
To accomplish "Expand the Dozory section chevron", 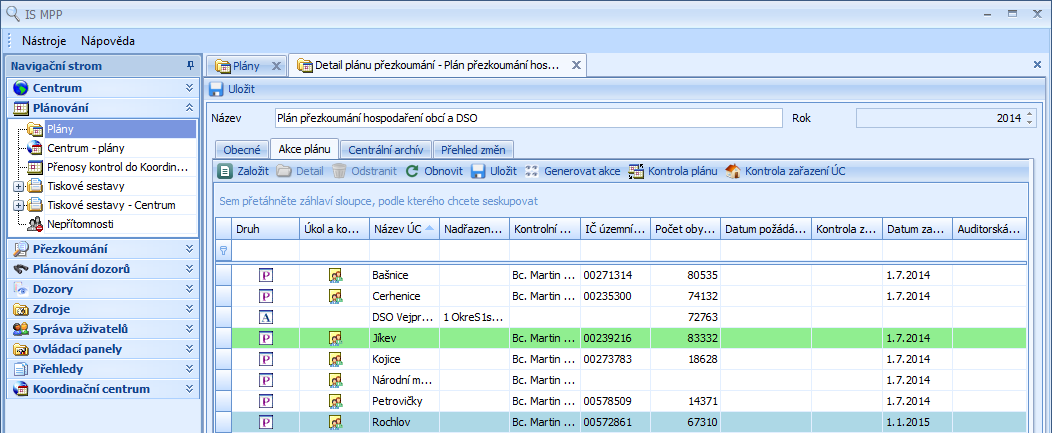I will (189, 289).
